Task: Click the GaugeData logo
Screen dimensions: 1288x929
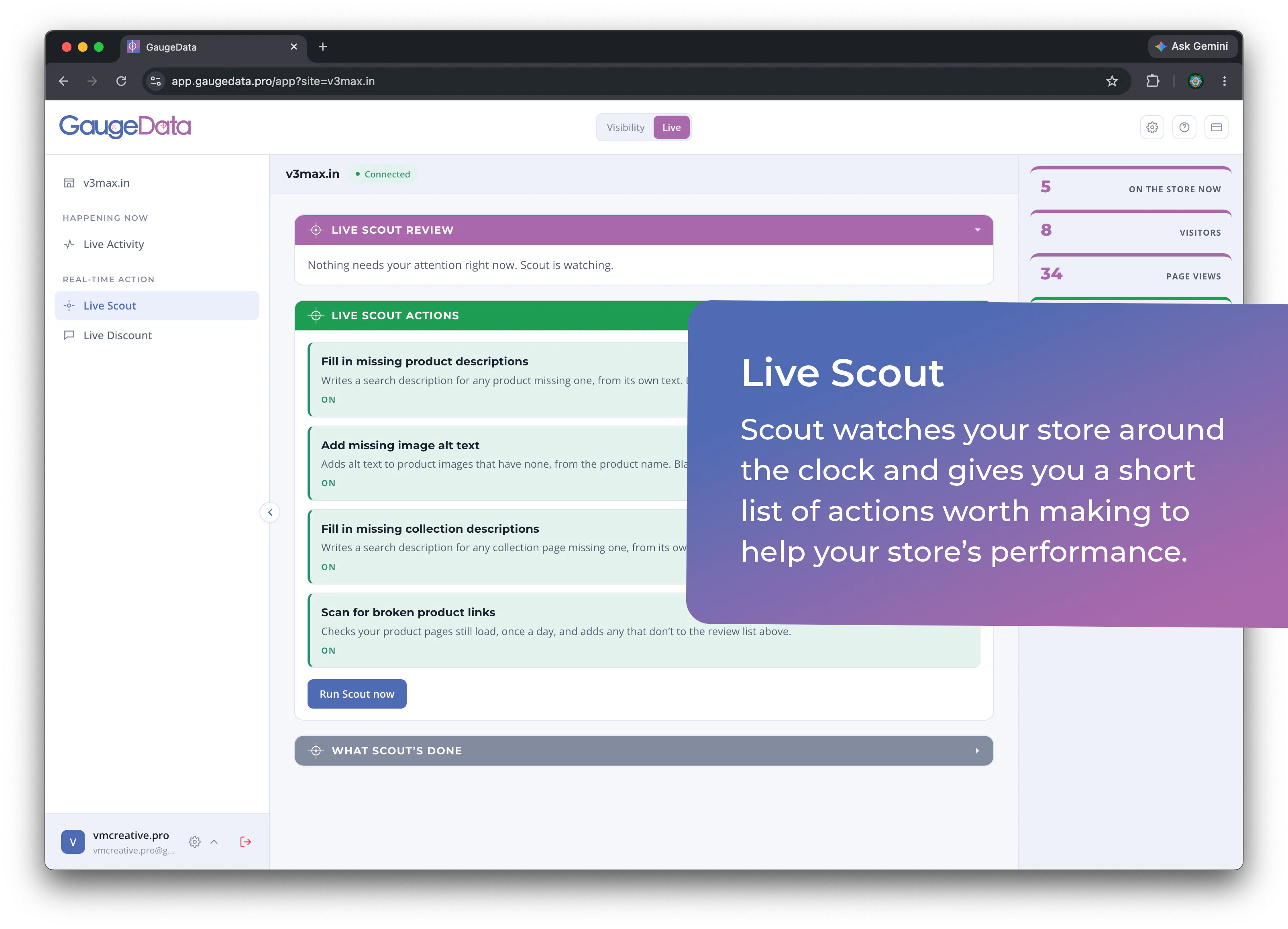Action: pyautogui.click(x=125, y=126)
